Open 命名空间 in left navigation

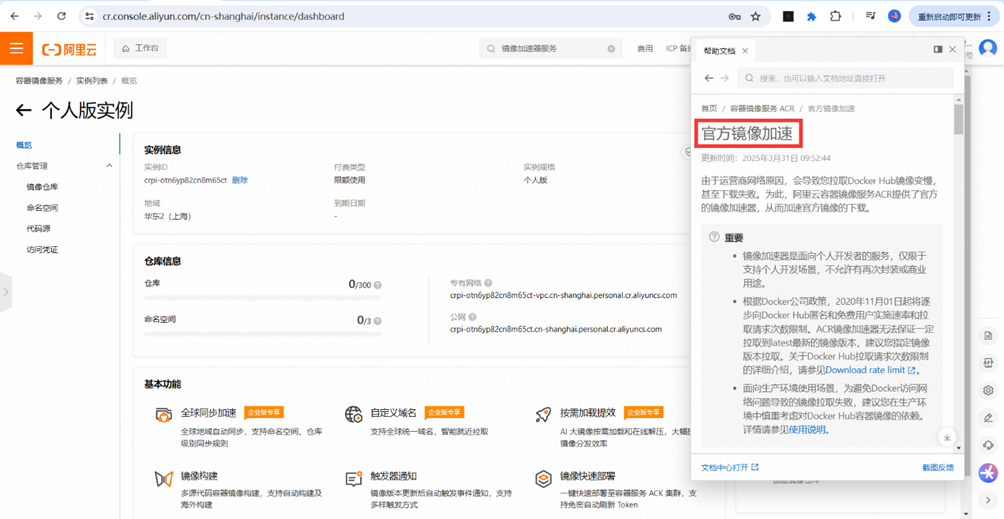point(42,208)
